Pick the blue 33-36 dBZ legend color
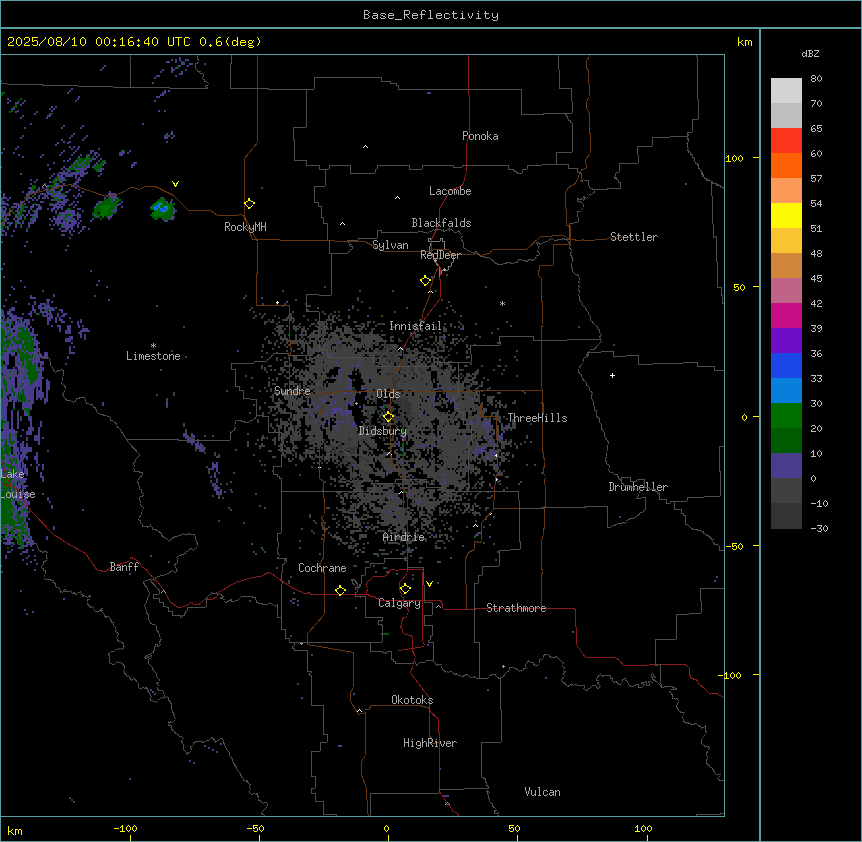862x842 pixels. point(786,365)
